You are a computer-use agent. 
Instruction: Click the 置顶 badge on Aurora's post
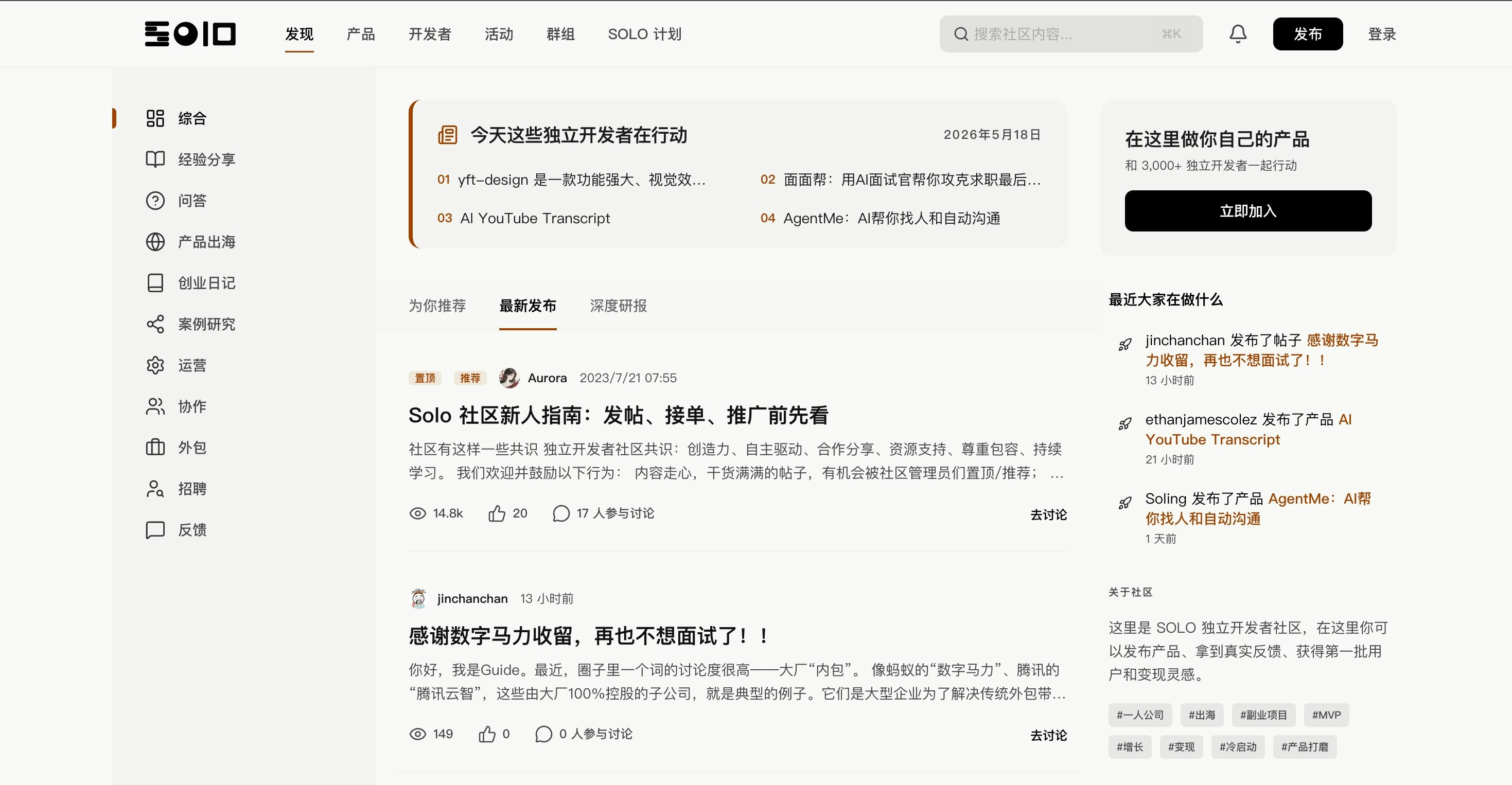click(425, 378)
